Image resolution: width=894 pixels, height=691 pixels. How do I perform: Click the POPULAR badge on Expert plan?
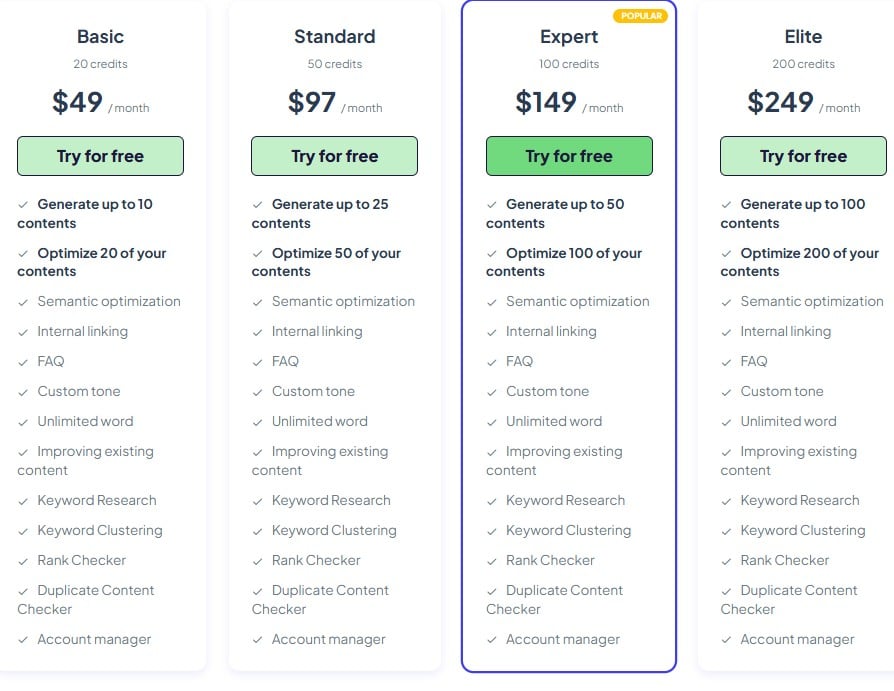641,16
